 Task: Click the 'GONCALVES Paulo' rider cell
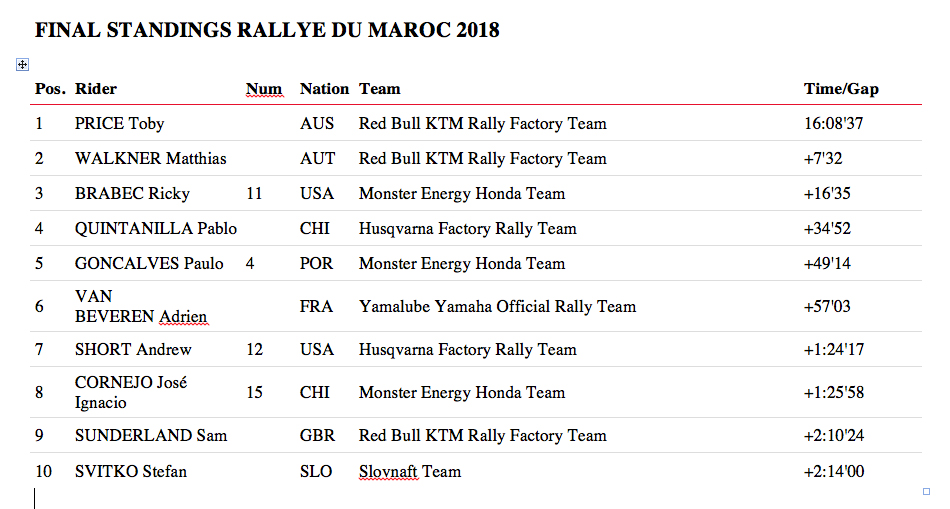tap(149, 264)
